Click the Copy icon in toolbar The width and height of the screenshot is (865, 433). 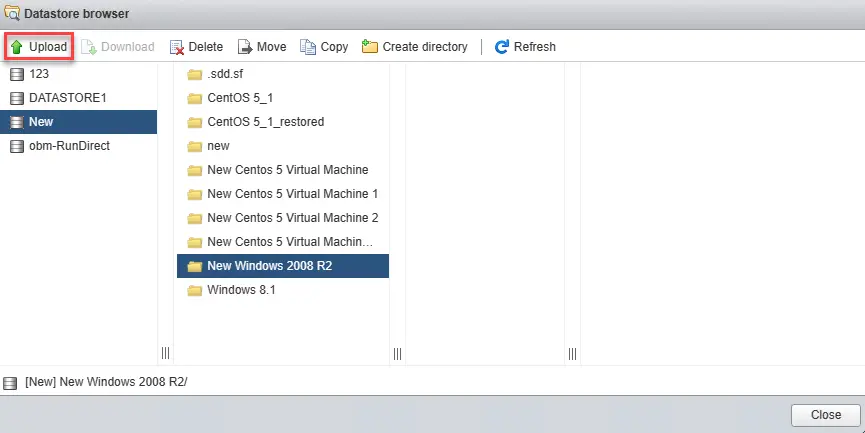pos(308,47)
